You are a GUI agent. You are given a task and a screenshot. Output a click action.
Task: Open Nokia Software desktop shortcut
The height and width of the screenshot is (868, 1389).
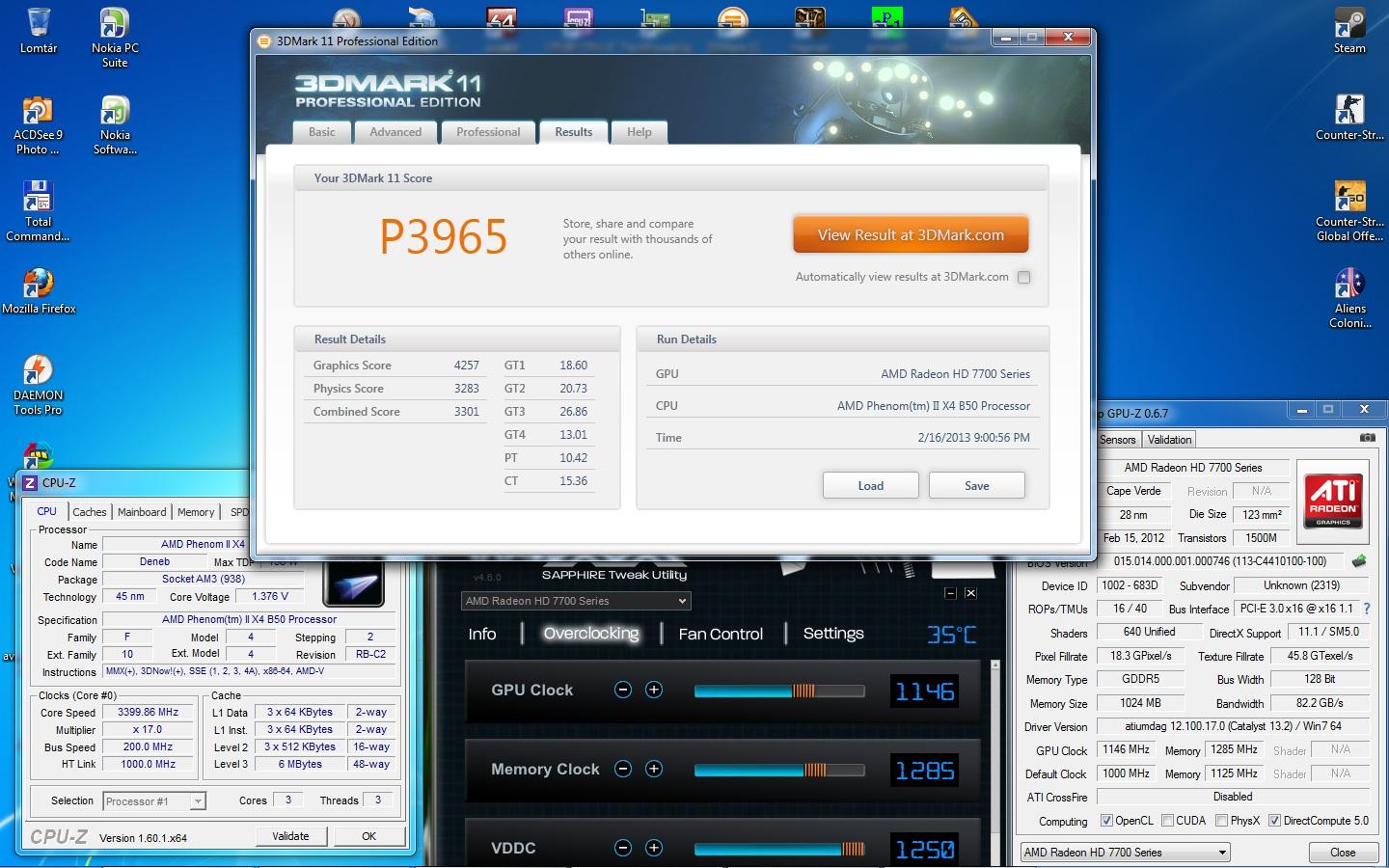tap(115, 124)
